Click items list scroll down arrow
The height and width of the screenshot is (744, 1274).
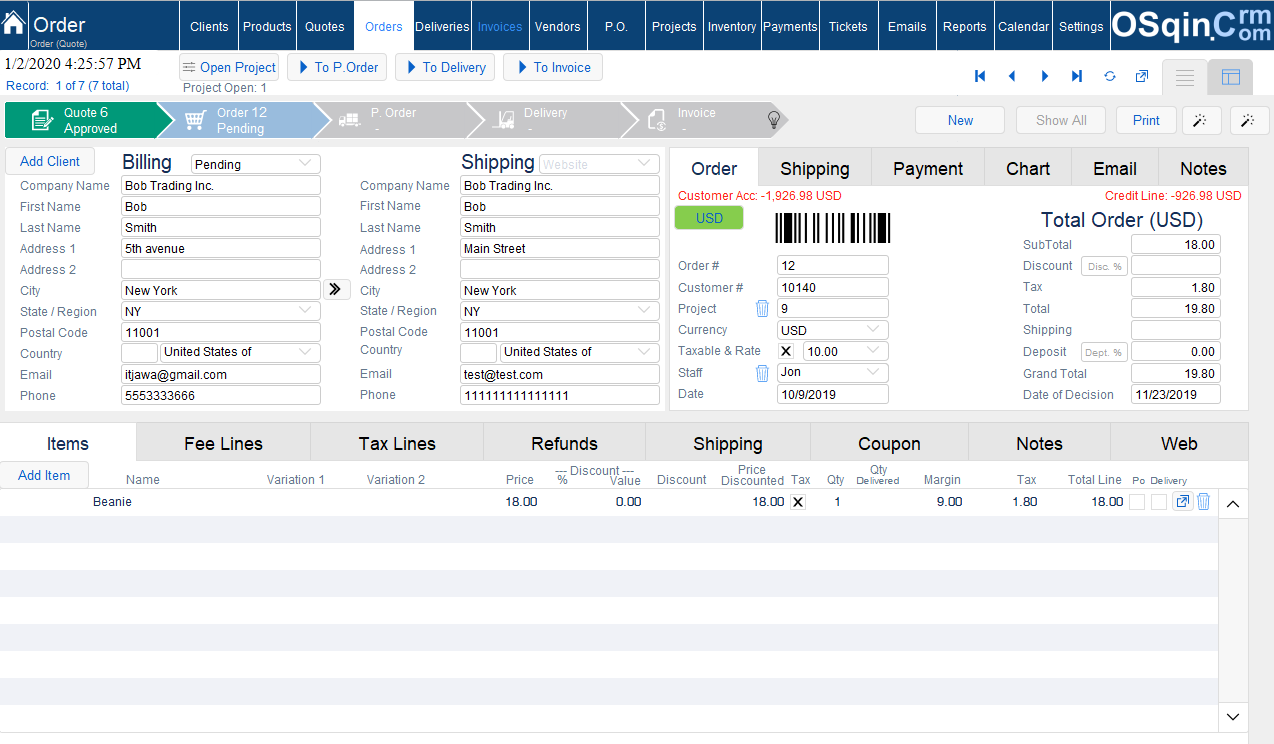pos(1233,717)
